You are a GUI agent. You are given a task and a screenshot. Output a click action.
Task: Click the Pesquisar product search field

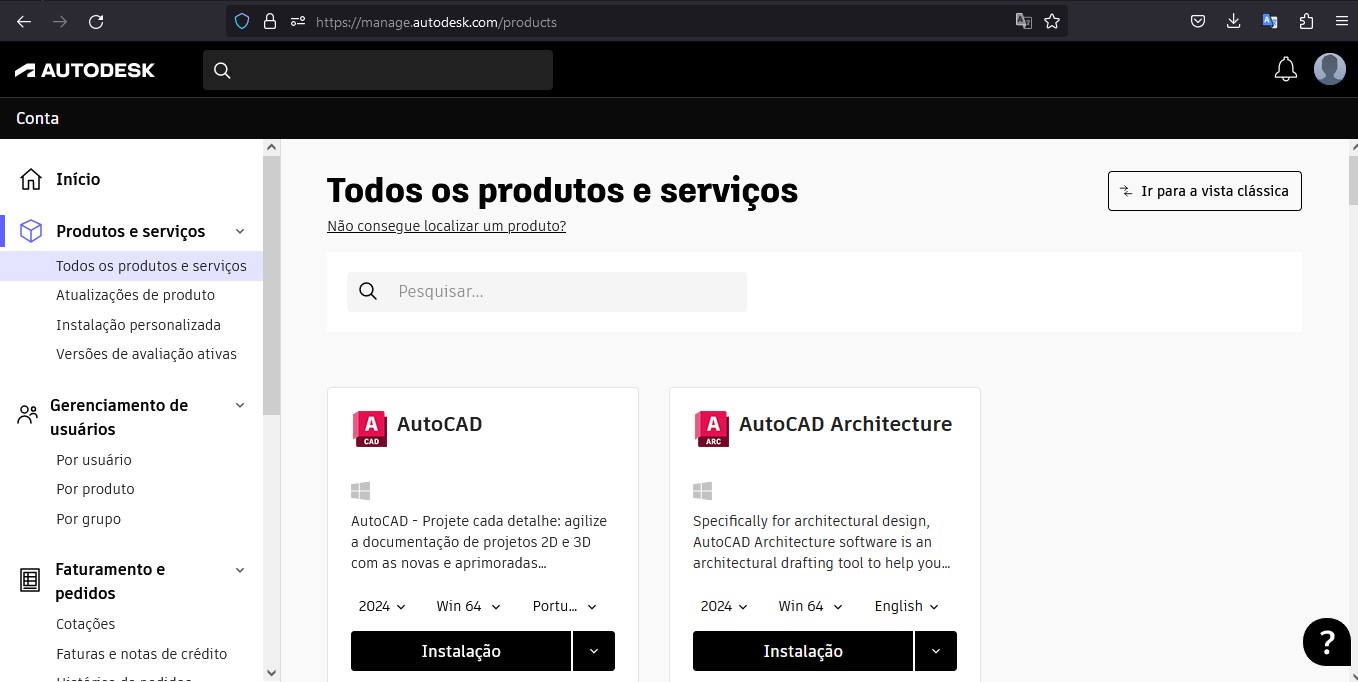[565, 292]
